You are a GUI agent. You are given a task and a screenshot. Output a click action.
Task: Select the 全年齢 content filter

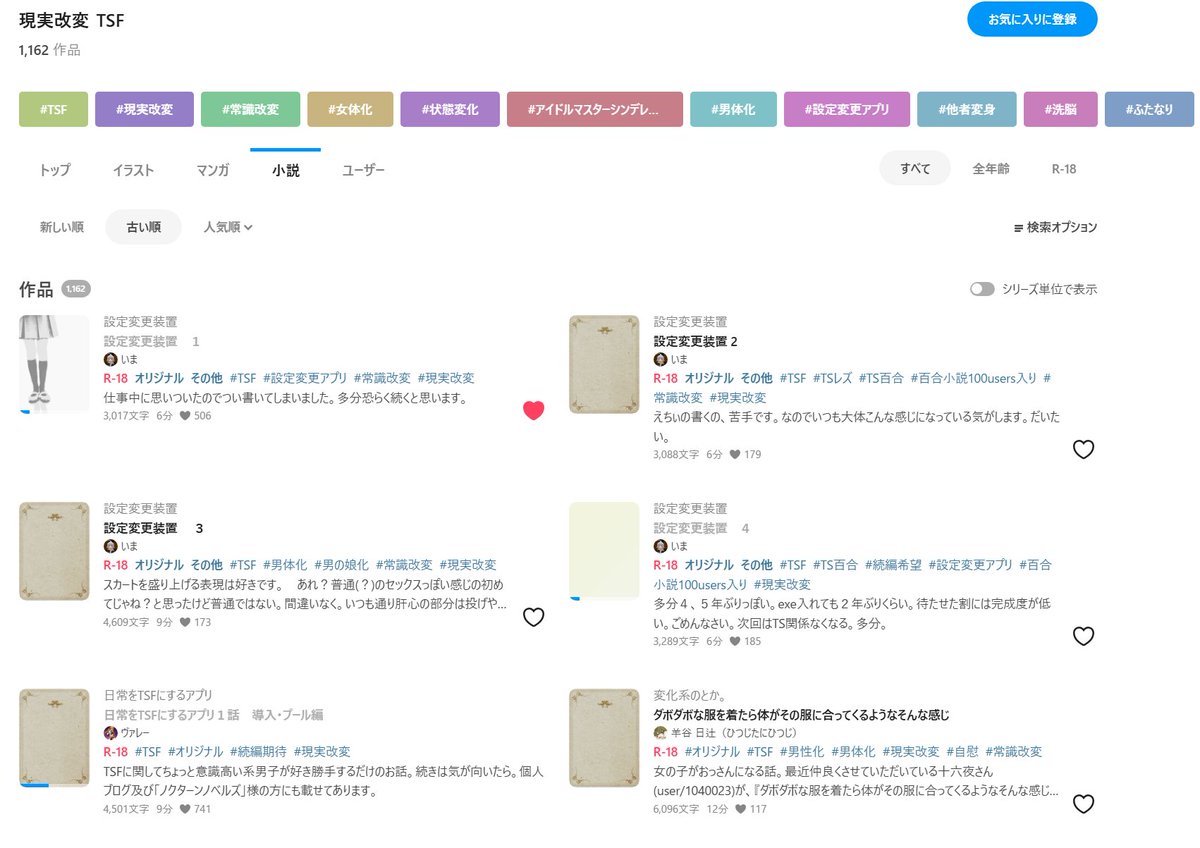click(991, 169)
